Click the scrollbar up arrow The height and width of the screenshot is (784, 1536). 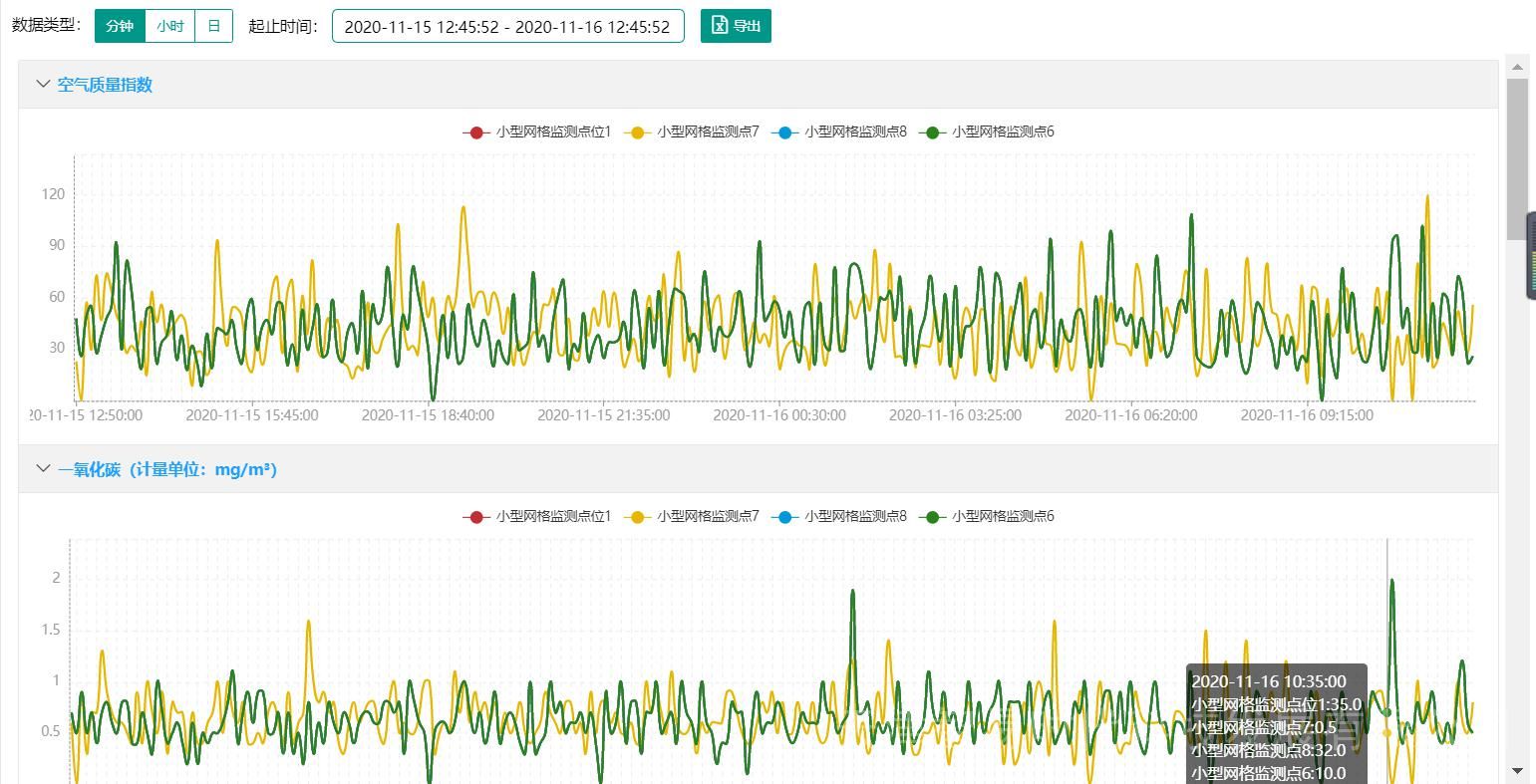[x=1517, y=67]
